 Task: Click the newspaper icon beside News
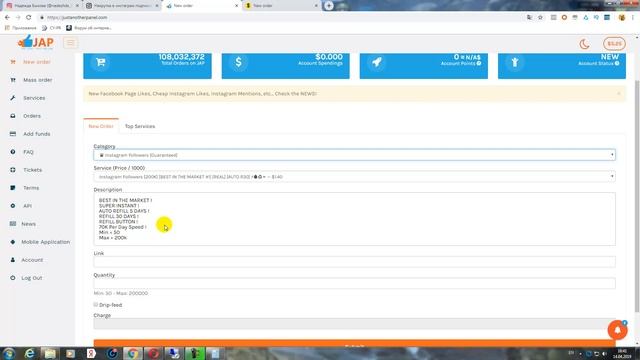(x=13, y=224)
